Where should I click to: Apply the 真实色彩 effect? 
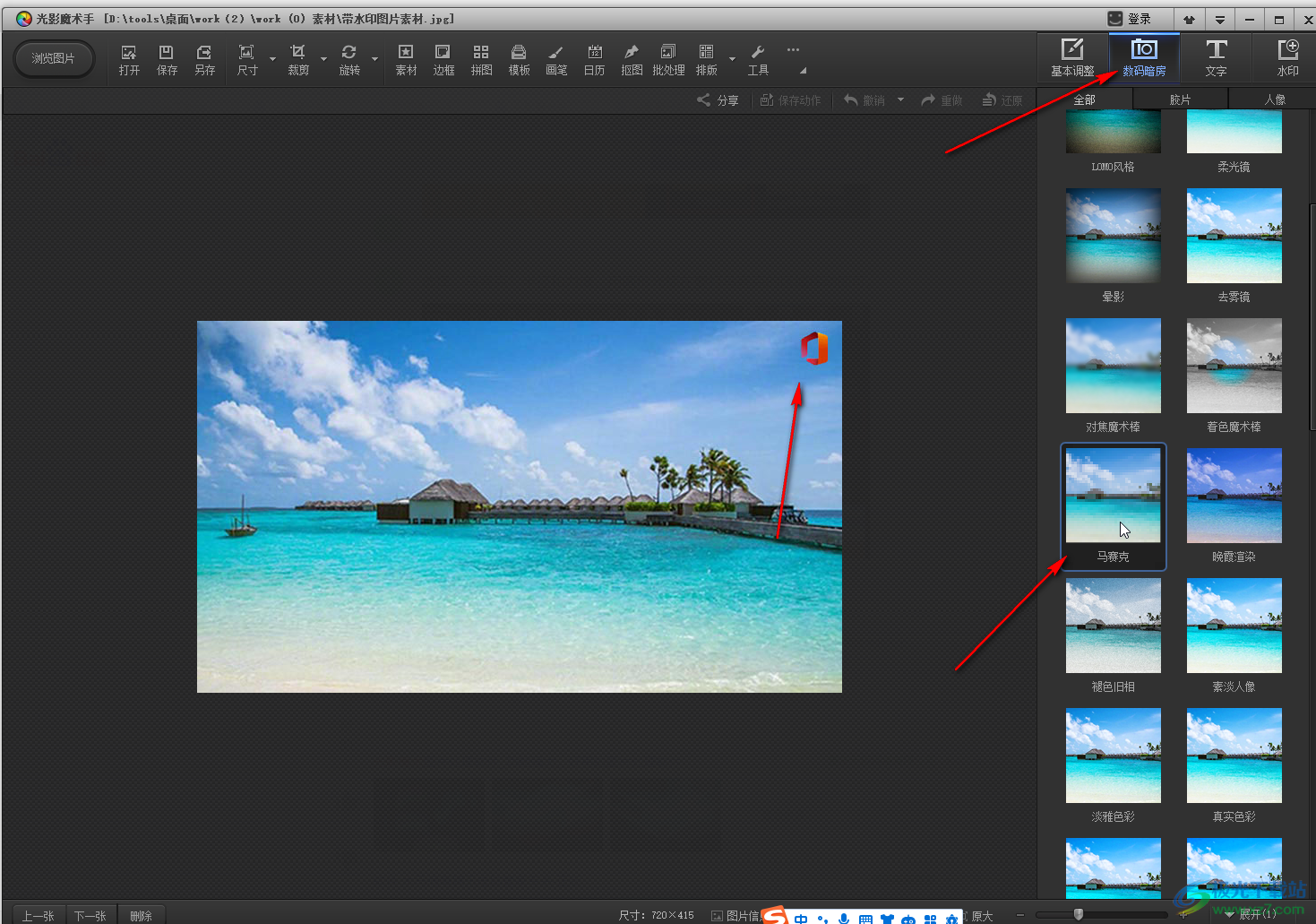pos(1234,756)
